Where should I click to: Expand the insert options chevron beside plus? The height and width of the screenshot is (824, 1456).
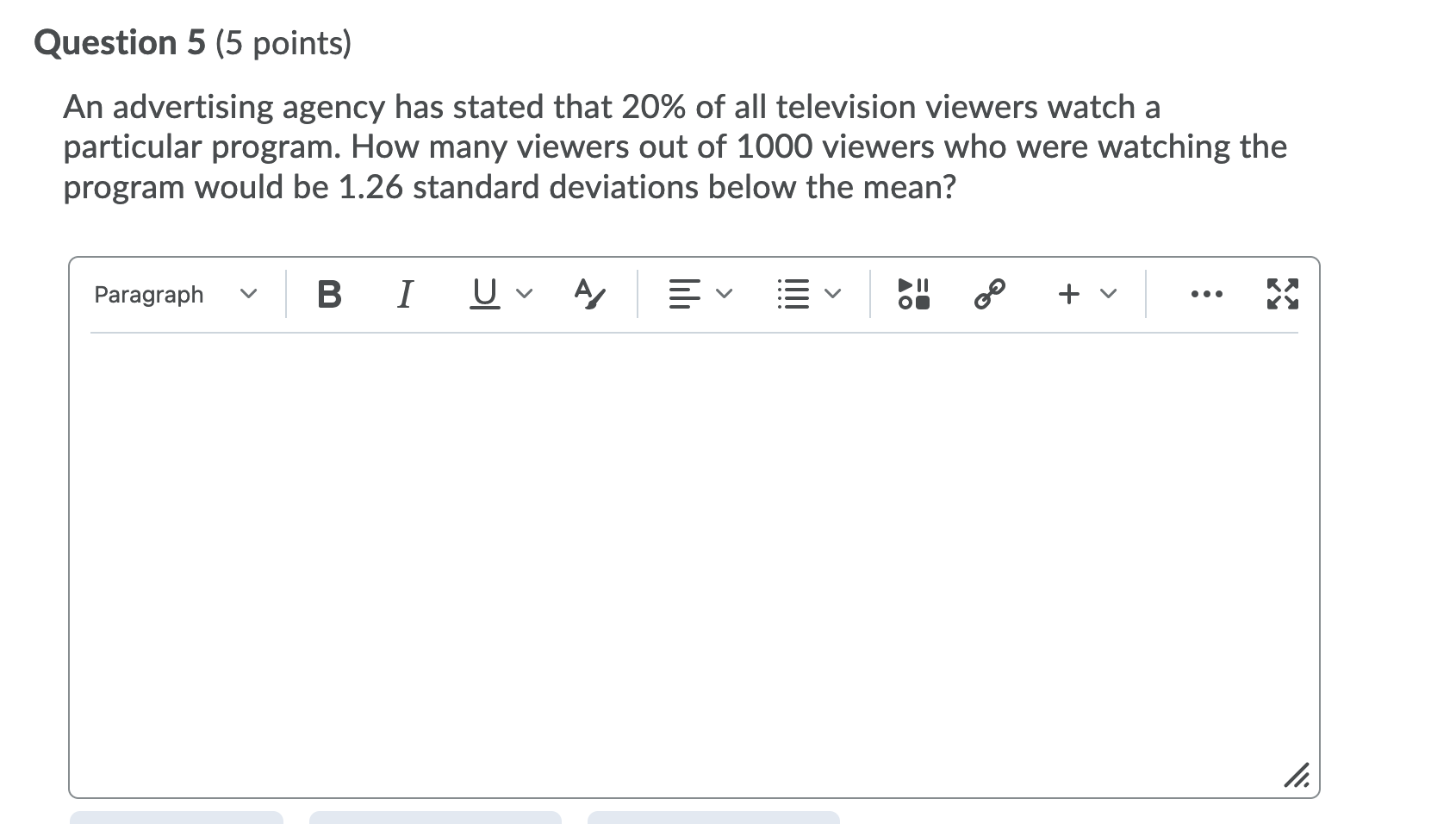click(1109, 294)
